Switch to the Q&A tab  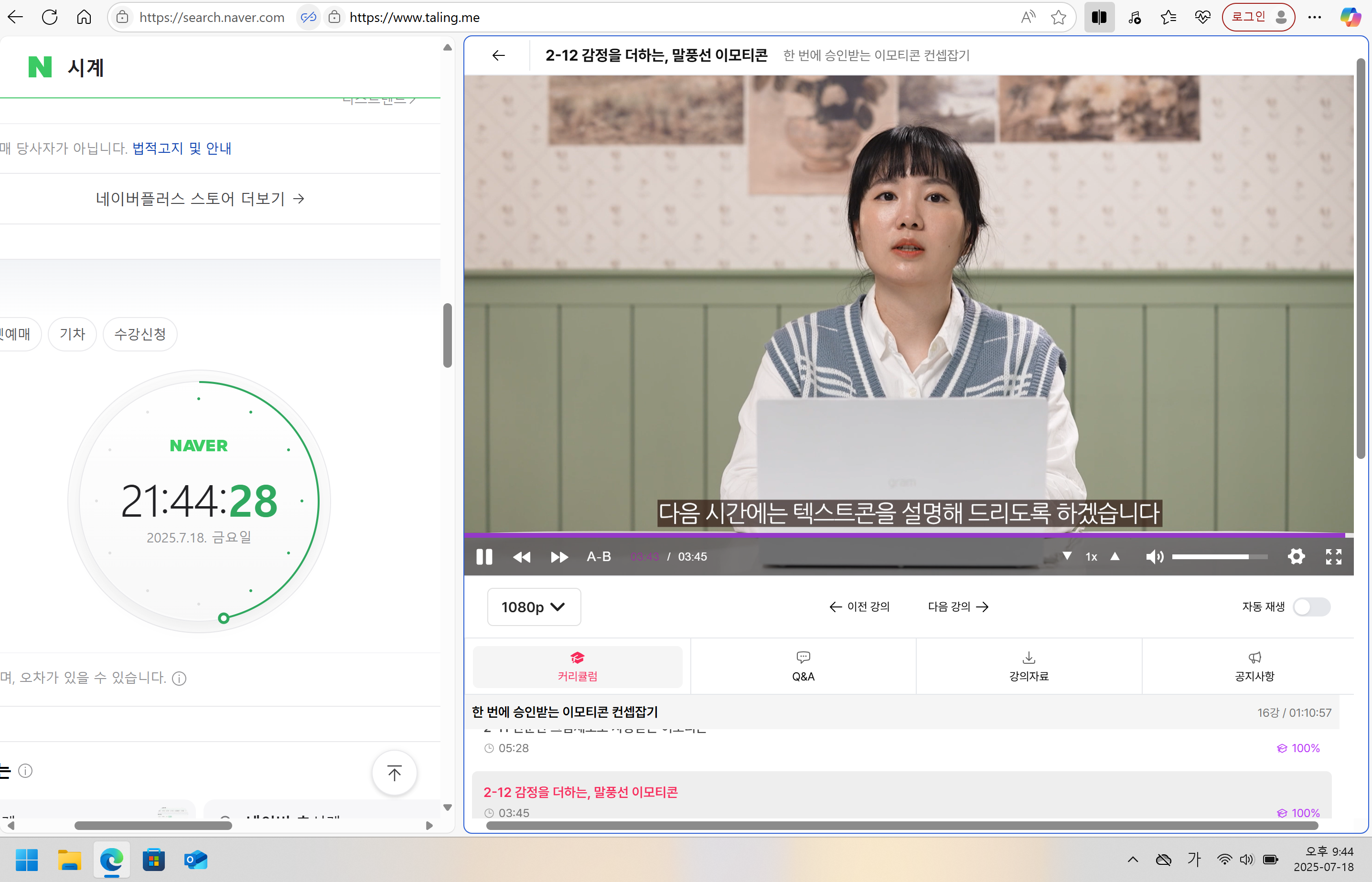[x=803, y=666]
